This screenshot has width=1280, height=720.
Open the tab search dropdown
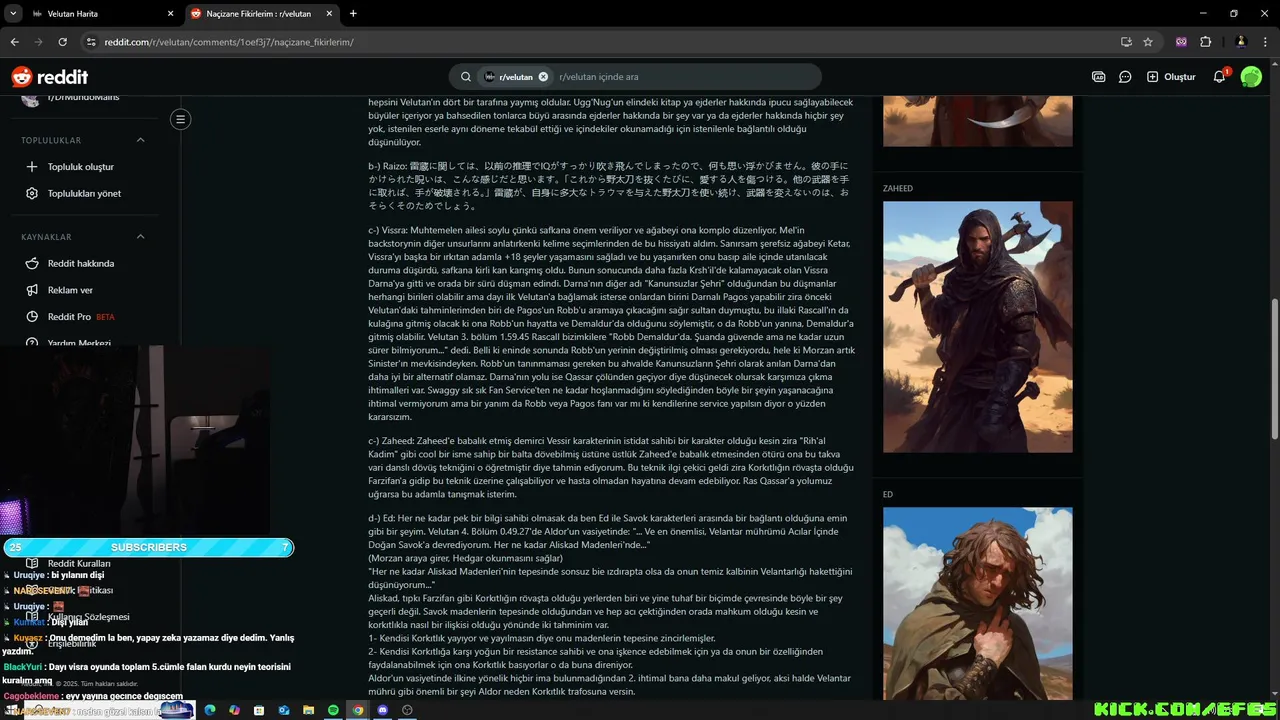(x=12, y=14)
